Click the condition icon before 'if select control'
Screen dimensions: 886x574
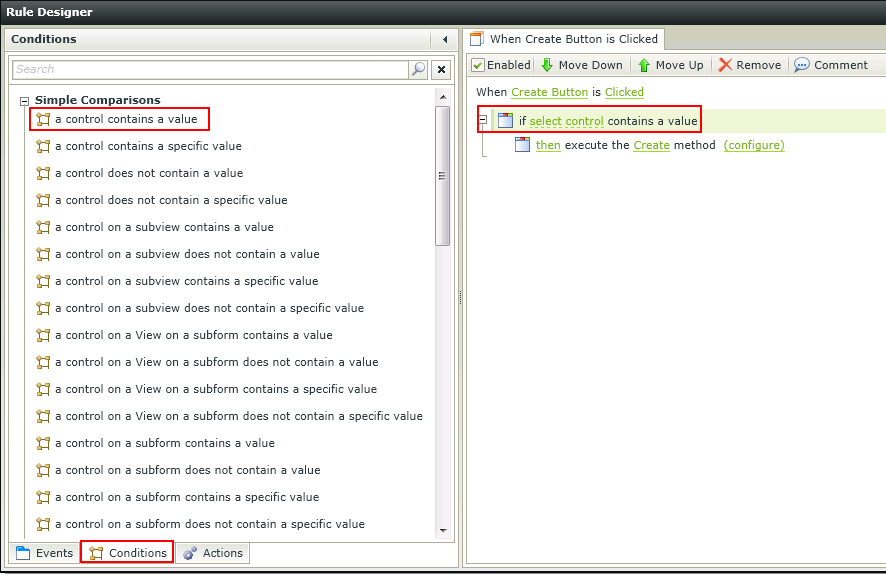tap(505, 120)
